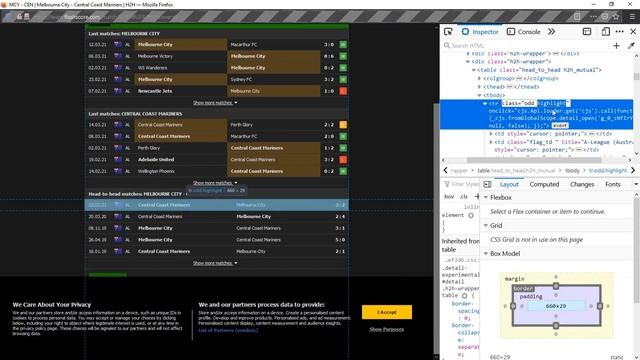Collapse the selected tr odd highlight node
This screenshot has height=360, width=640.
pyautogui.click(x=485, y=104)
